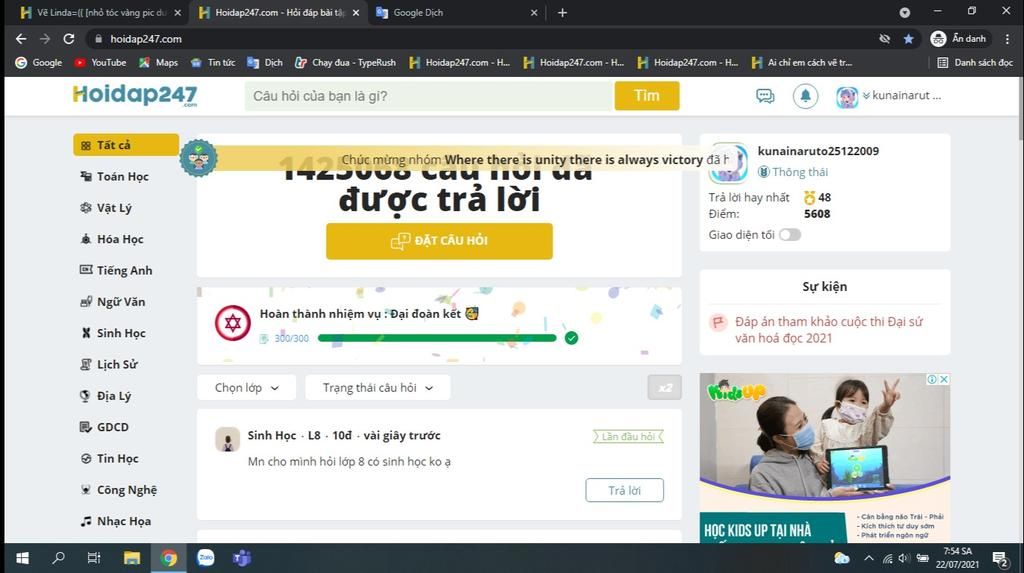Click the Công Nghệ subject icon
1024x573 pixels.
pos(86,489)
